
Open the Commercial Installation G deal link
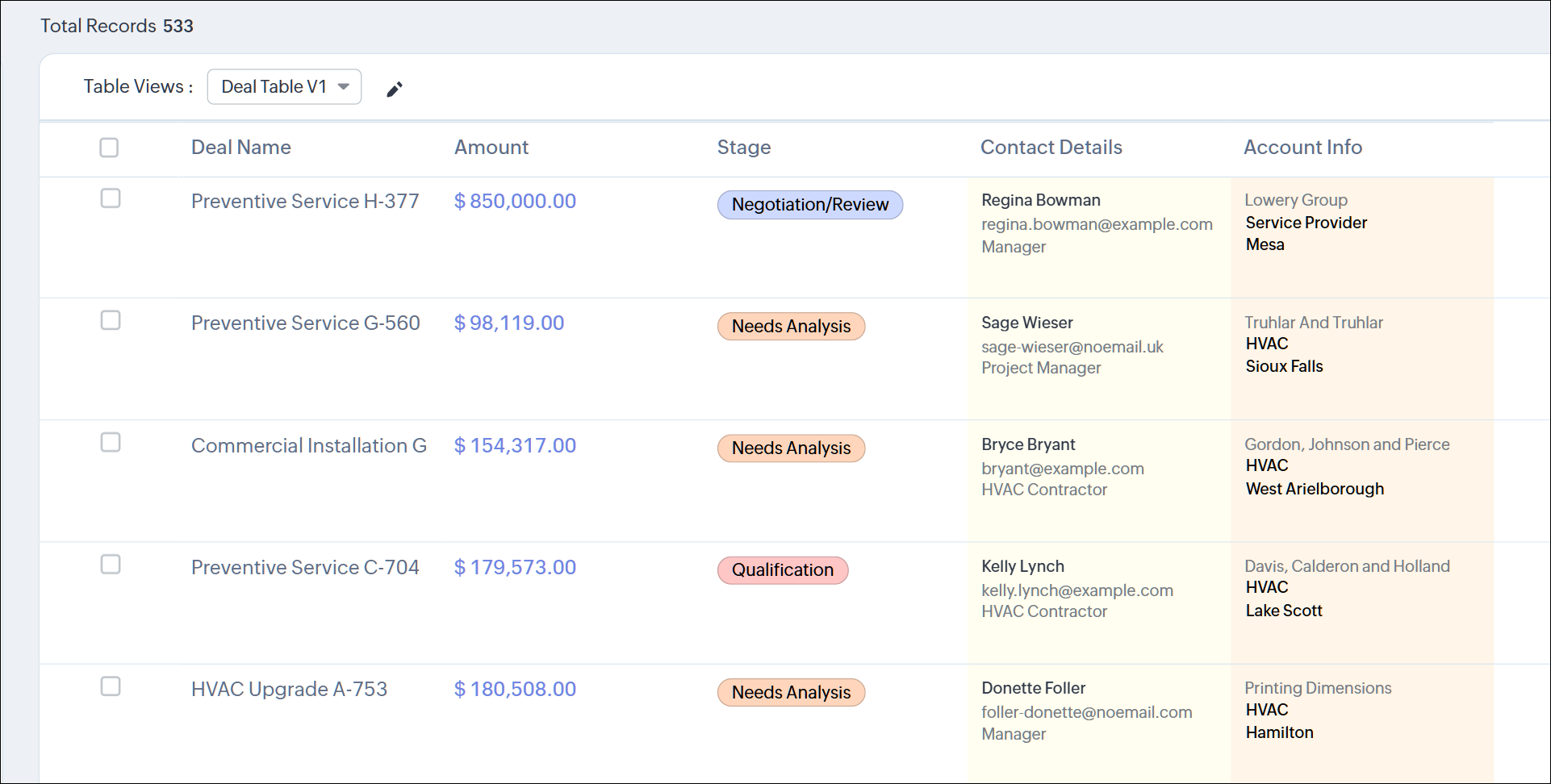tap(308, 446)
